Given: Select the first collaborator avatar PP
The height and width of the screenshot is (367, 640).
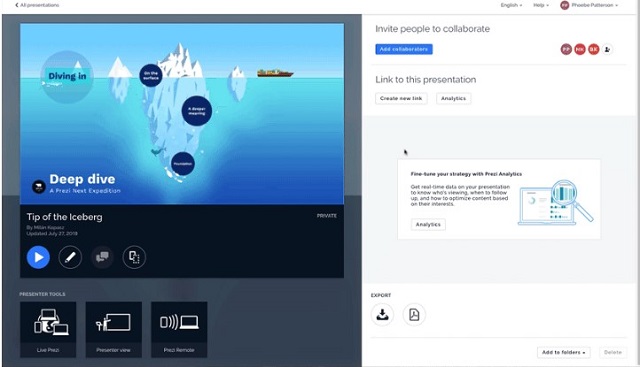Looking at the screenshot, I should pyautogui.click(x=566, y=49).
